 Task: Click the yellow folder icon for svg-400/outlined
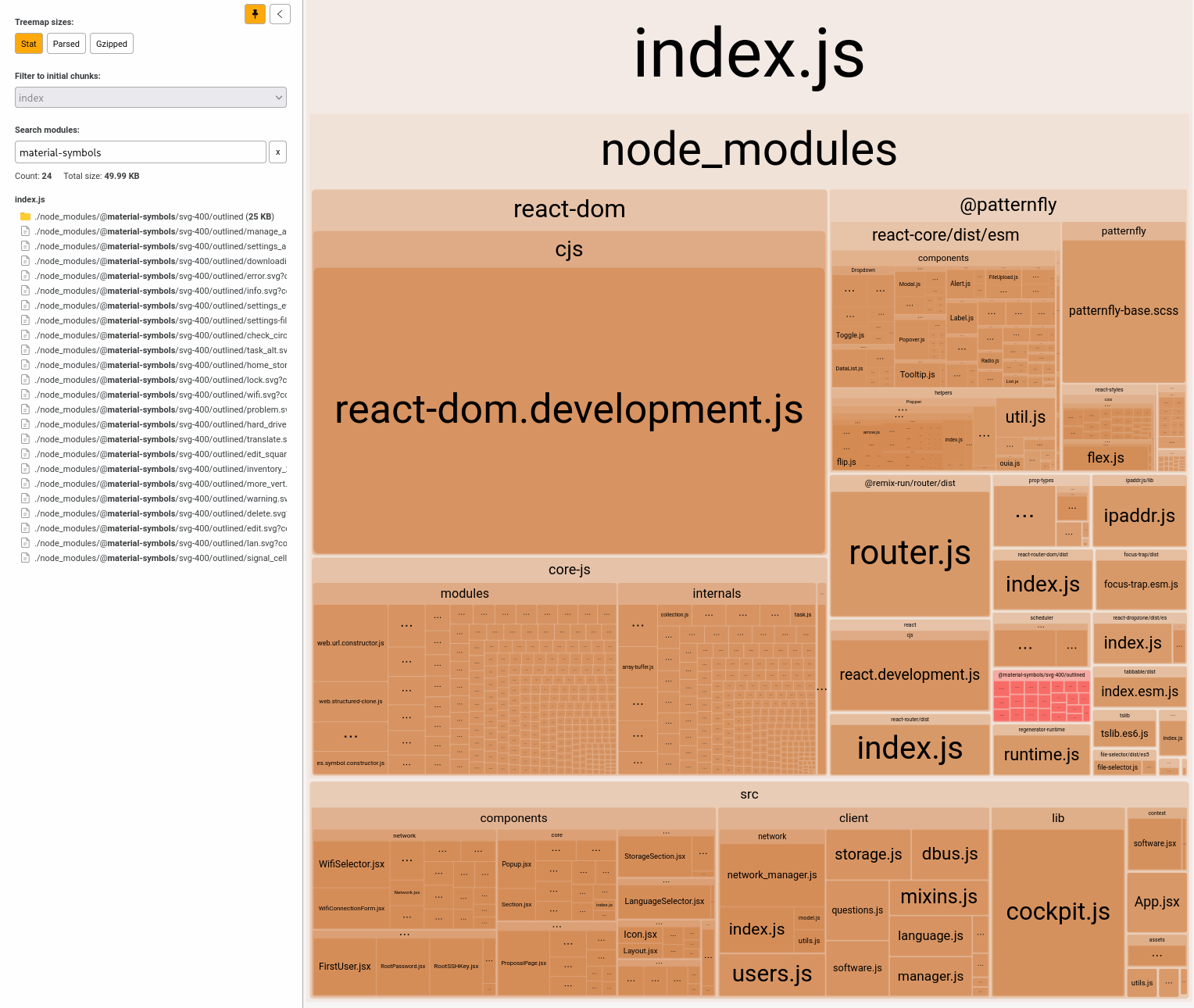25,216
